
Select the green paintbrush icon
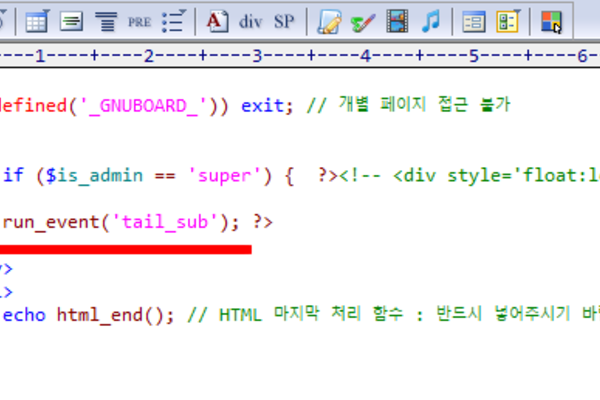tap(363, 20)
